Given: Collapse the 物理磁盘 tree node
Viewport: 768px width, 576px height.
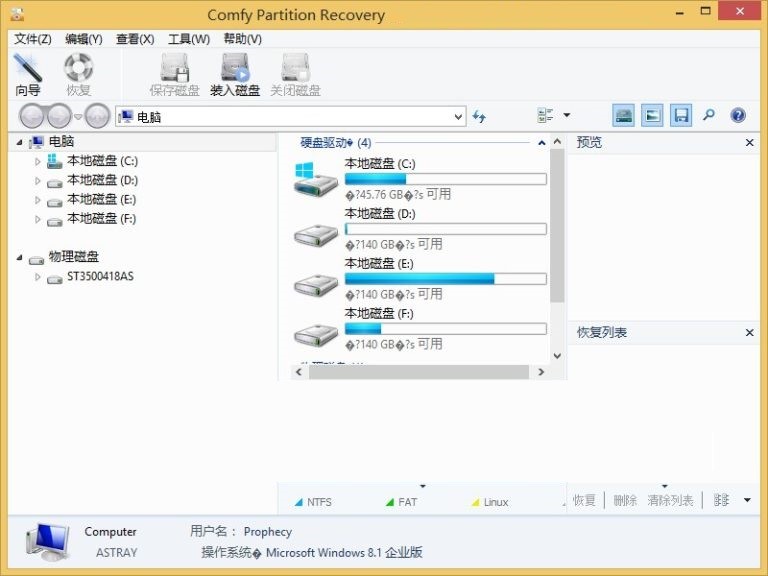Looking at the screenshot, I should click(19, 257).
